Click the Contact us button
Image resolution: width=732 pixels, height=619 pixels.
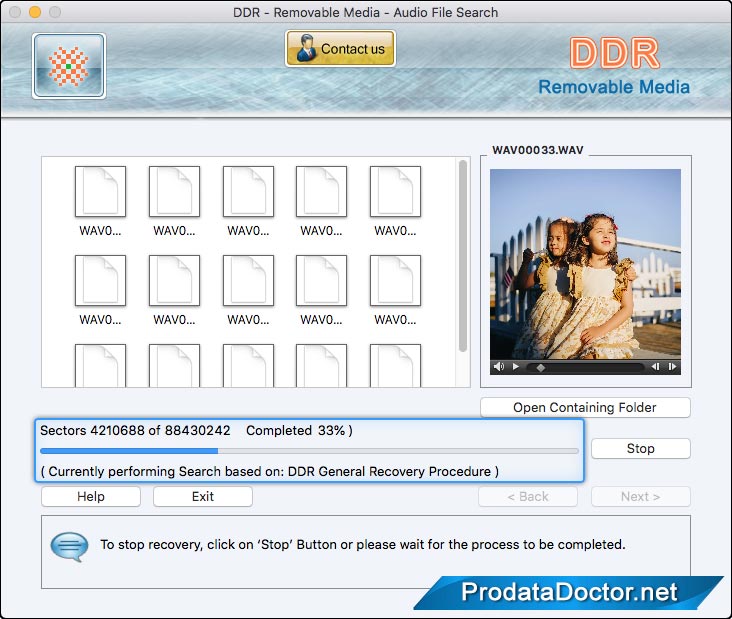(x=340, y=49)
